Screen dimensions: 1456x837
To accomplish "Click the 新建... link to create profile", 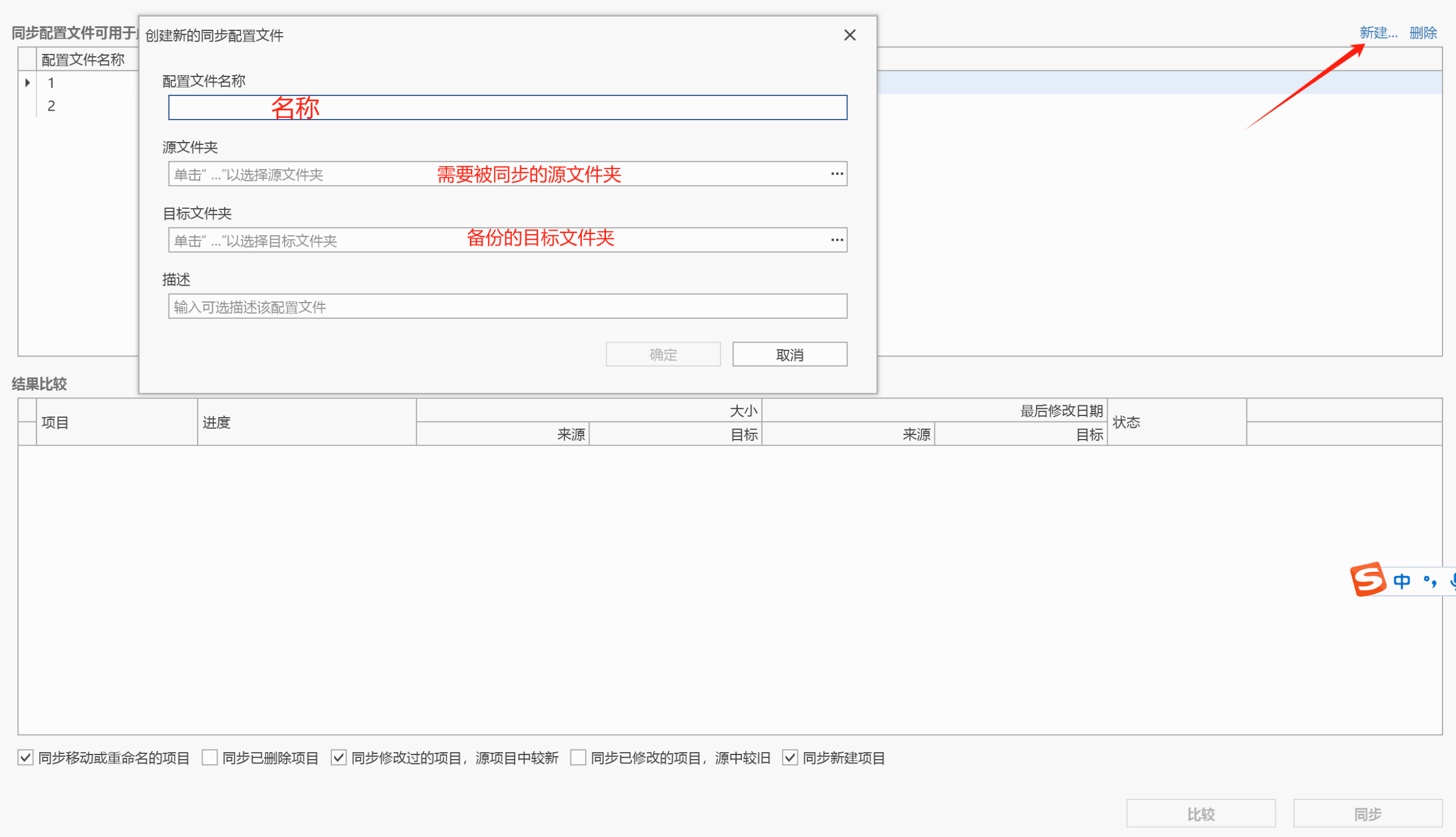I will pos(1378,33).
